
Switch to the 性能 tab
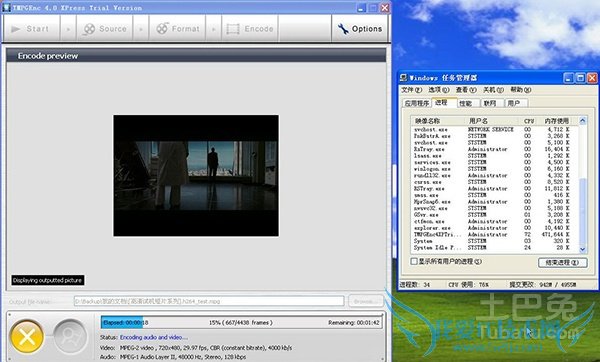[468, 103]
